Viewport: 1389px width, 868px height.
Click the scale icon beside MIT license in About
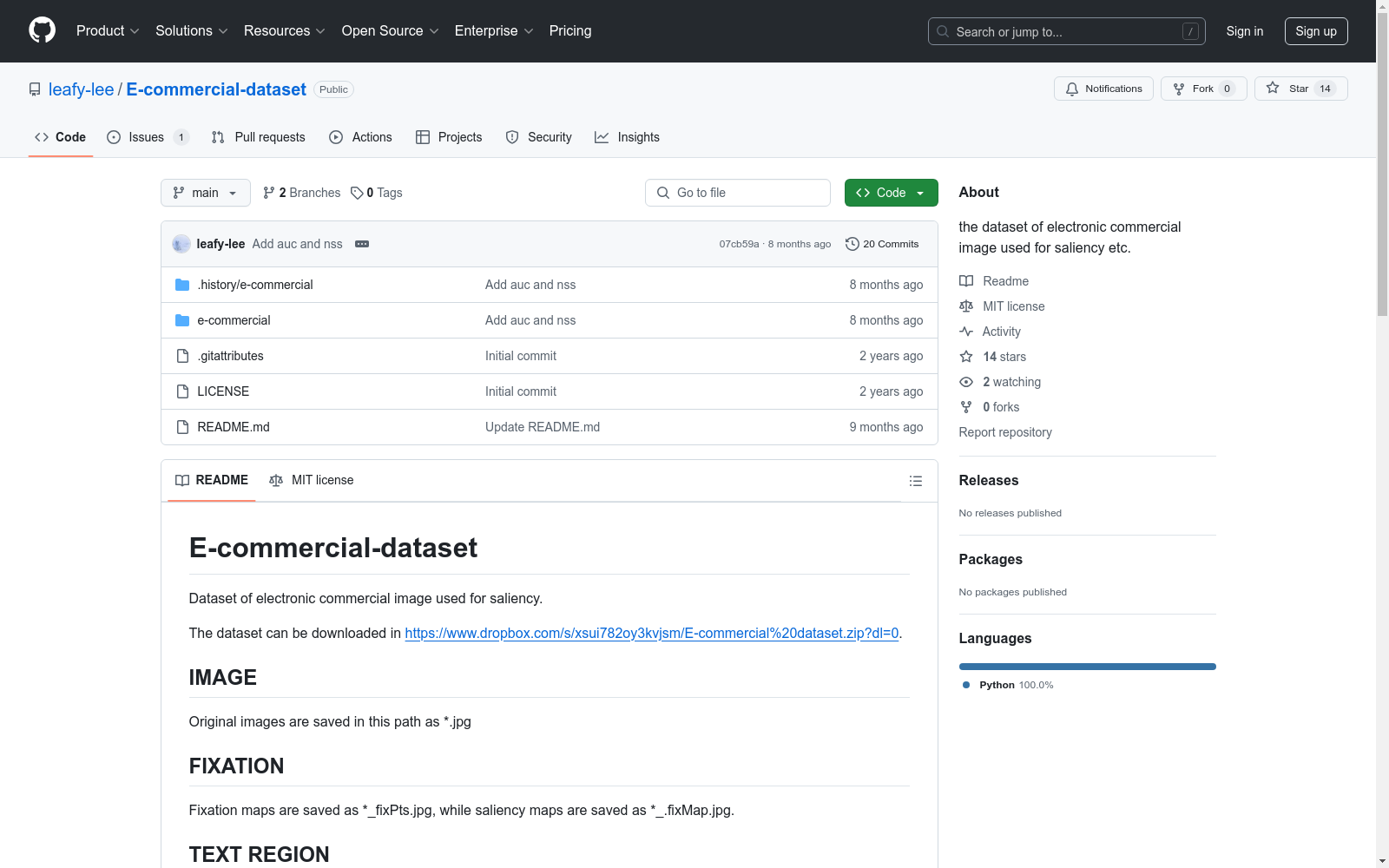click(966, 306)
